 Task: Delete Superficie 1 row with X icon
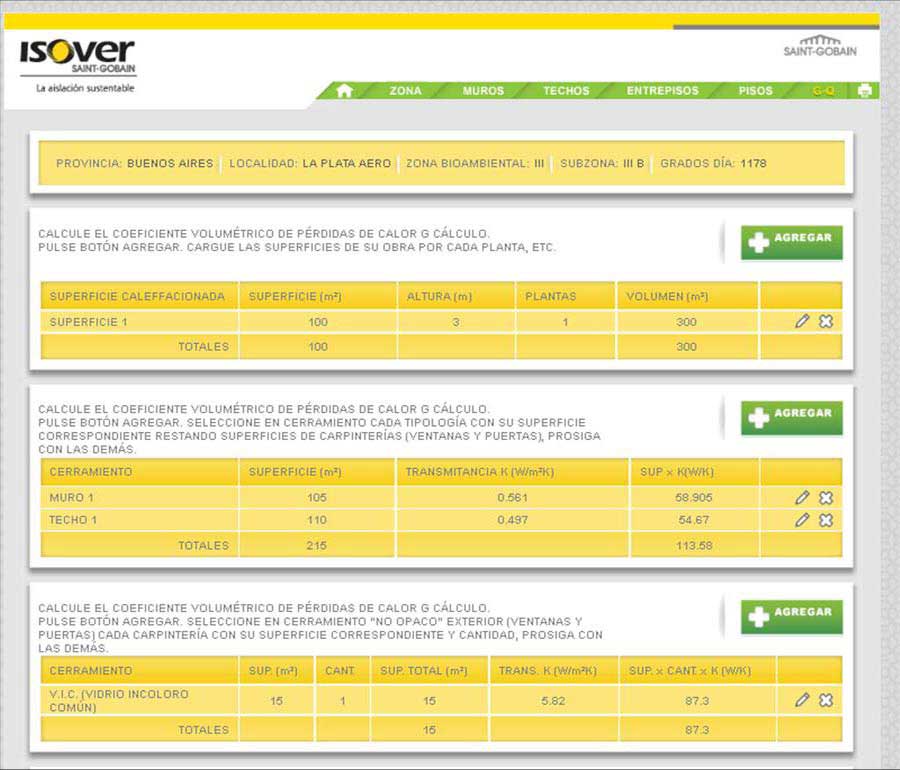tap(826, 321)
